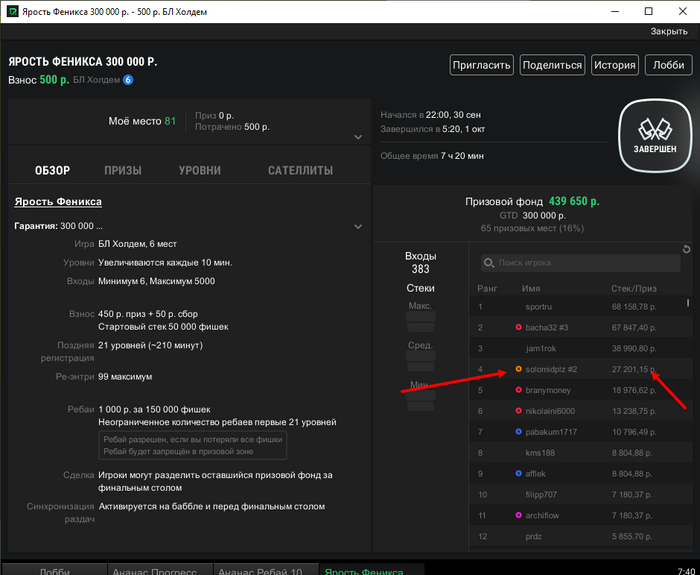
Task: Open the Сателлиты tab
Action: click(x=300, y=171)
